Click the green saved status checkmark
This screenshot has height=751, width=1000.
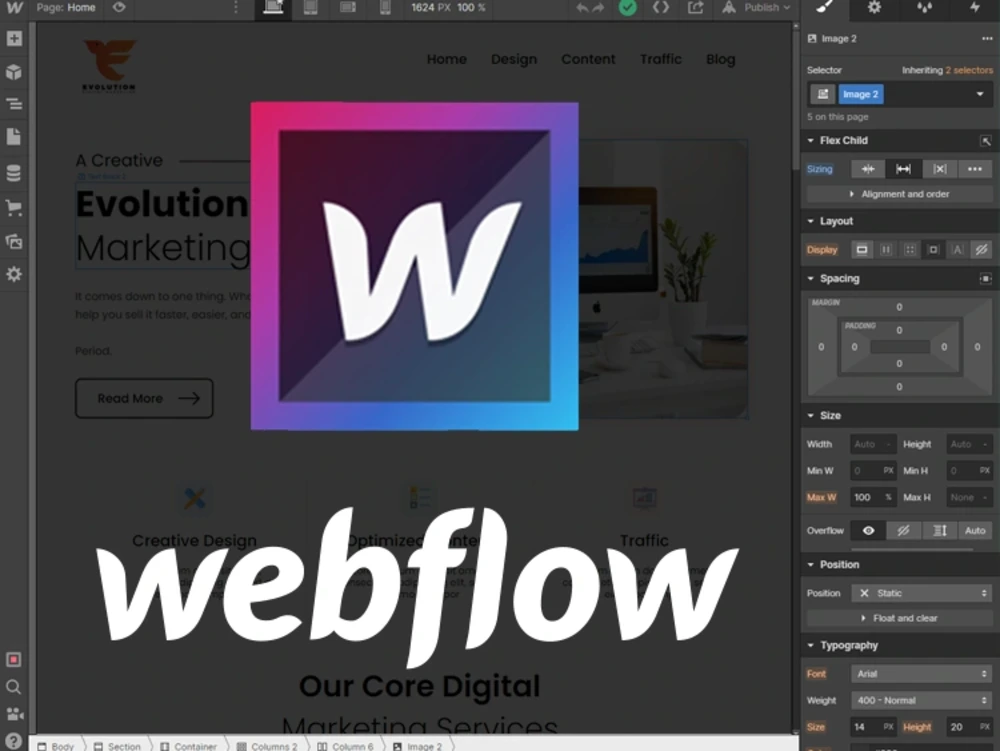tap(628, 8)
